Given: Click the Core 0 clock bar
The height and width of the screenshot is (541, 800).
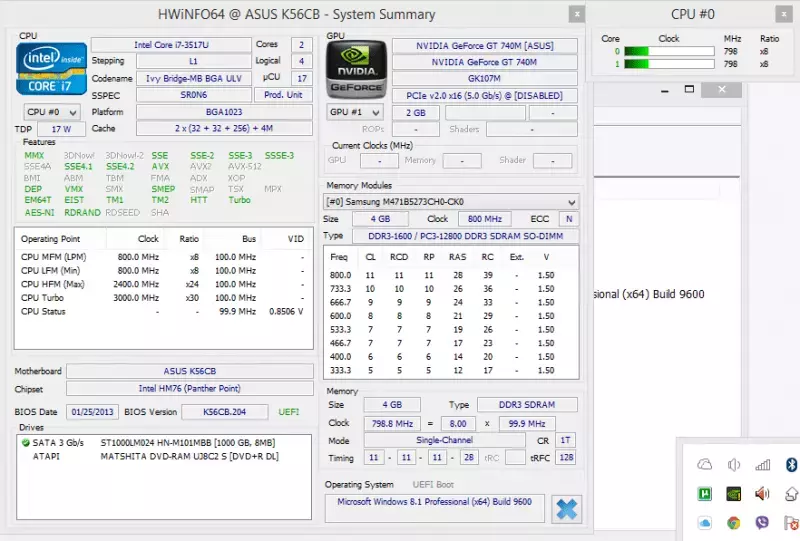Looking at the screenshot, I should [x=669, y=51].
